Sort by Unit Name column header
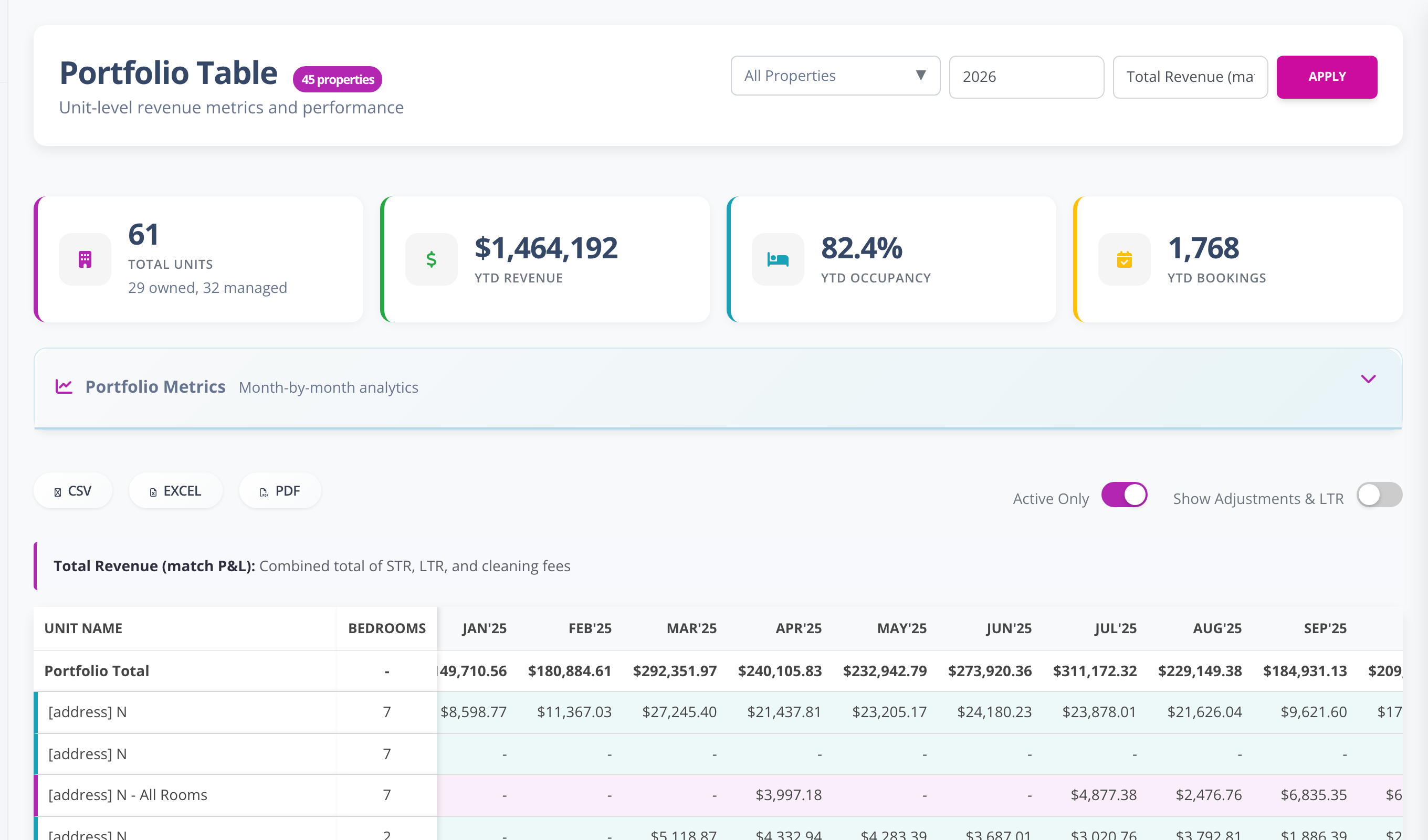 tap(83, 628)
